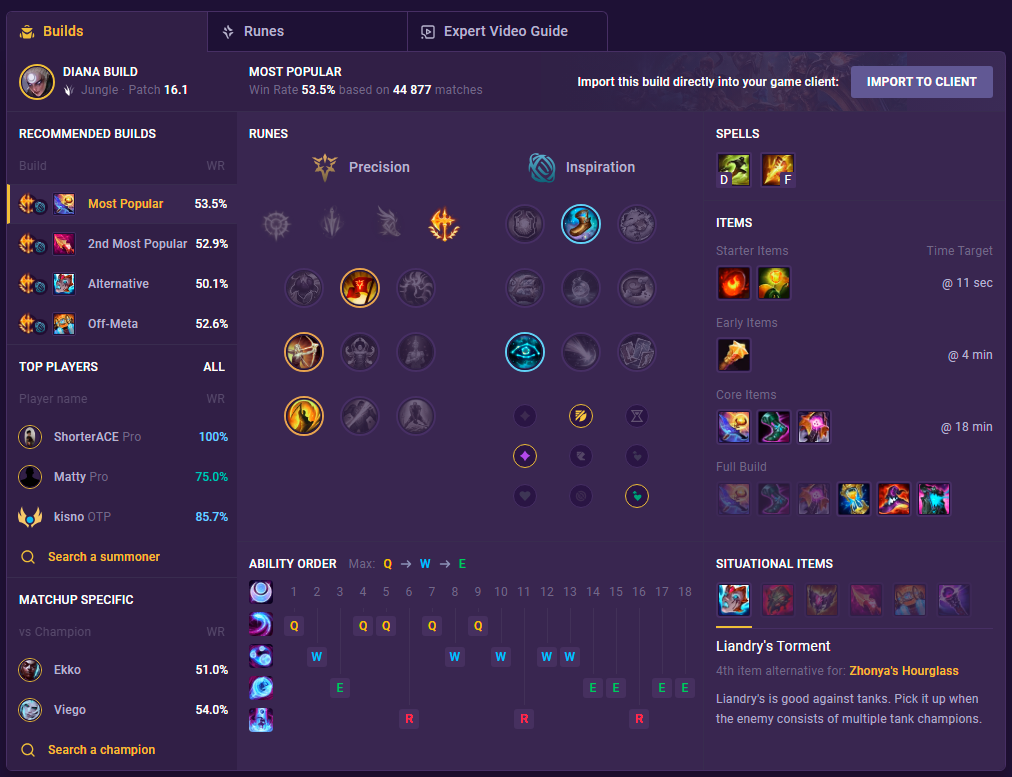The image size is (1012, 777).
Task: Select the 2nd Most Popular build
Action: click(122, 244)
